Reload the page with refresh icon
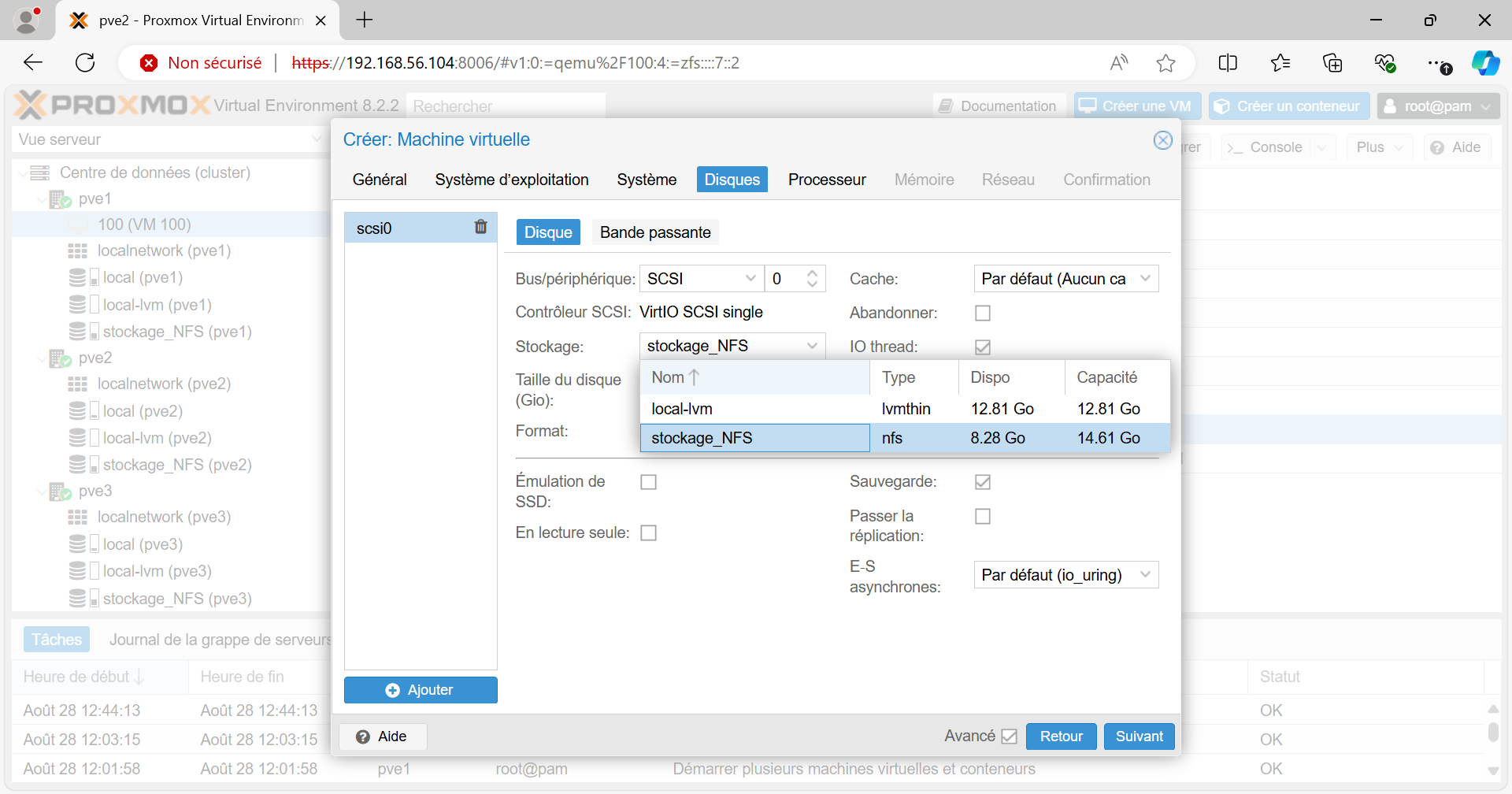This screenshot has height=794, width=1512. coord(85,63)
